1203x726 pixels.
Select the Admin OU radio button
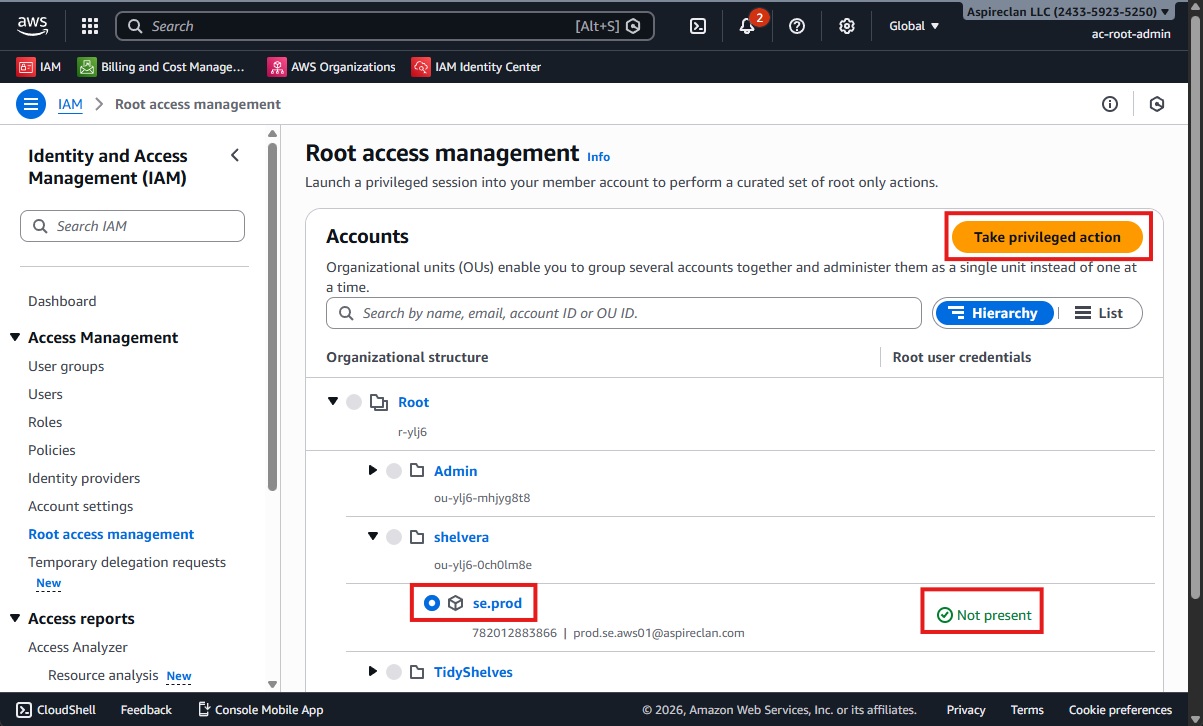[394, 471]
